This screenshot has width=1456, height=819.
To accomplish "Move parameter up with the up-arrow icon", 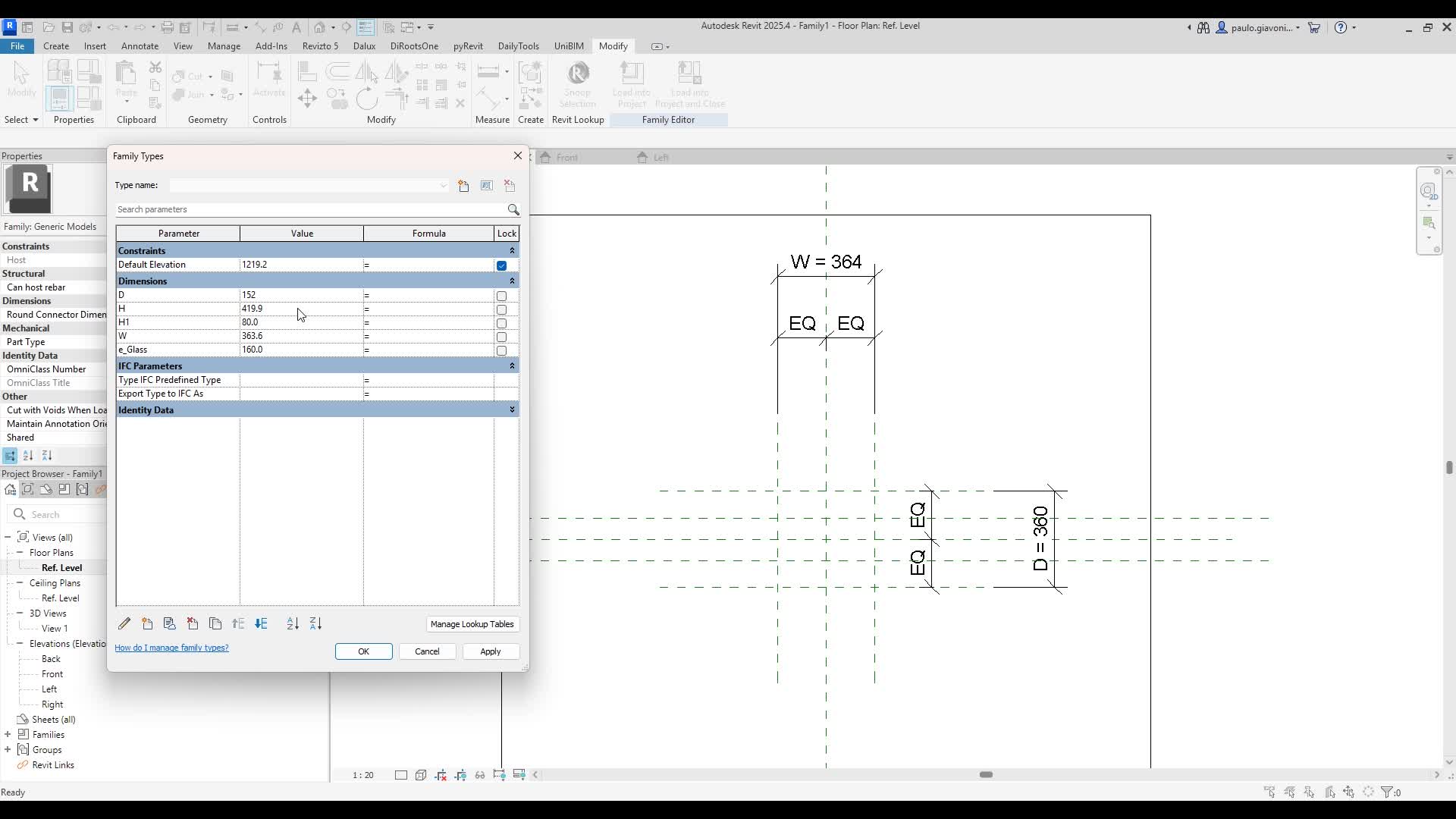I will [238, 623].
